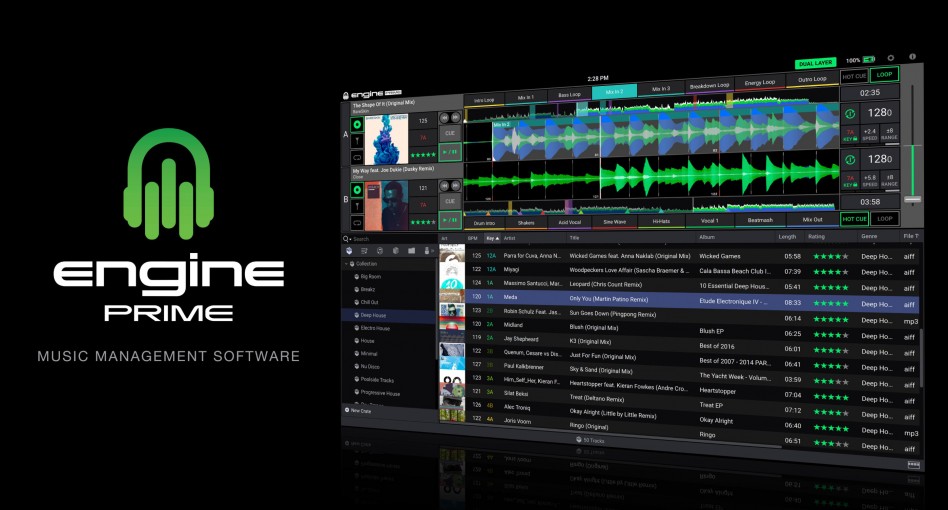
Task: Click the deck A fast-forward icon
Action: coord(456,117)
